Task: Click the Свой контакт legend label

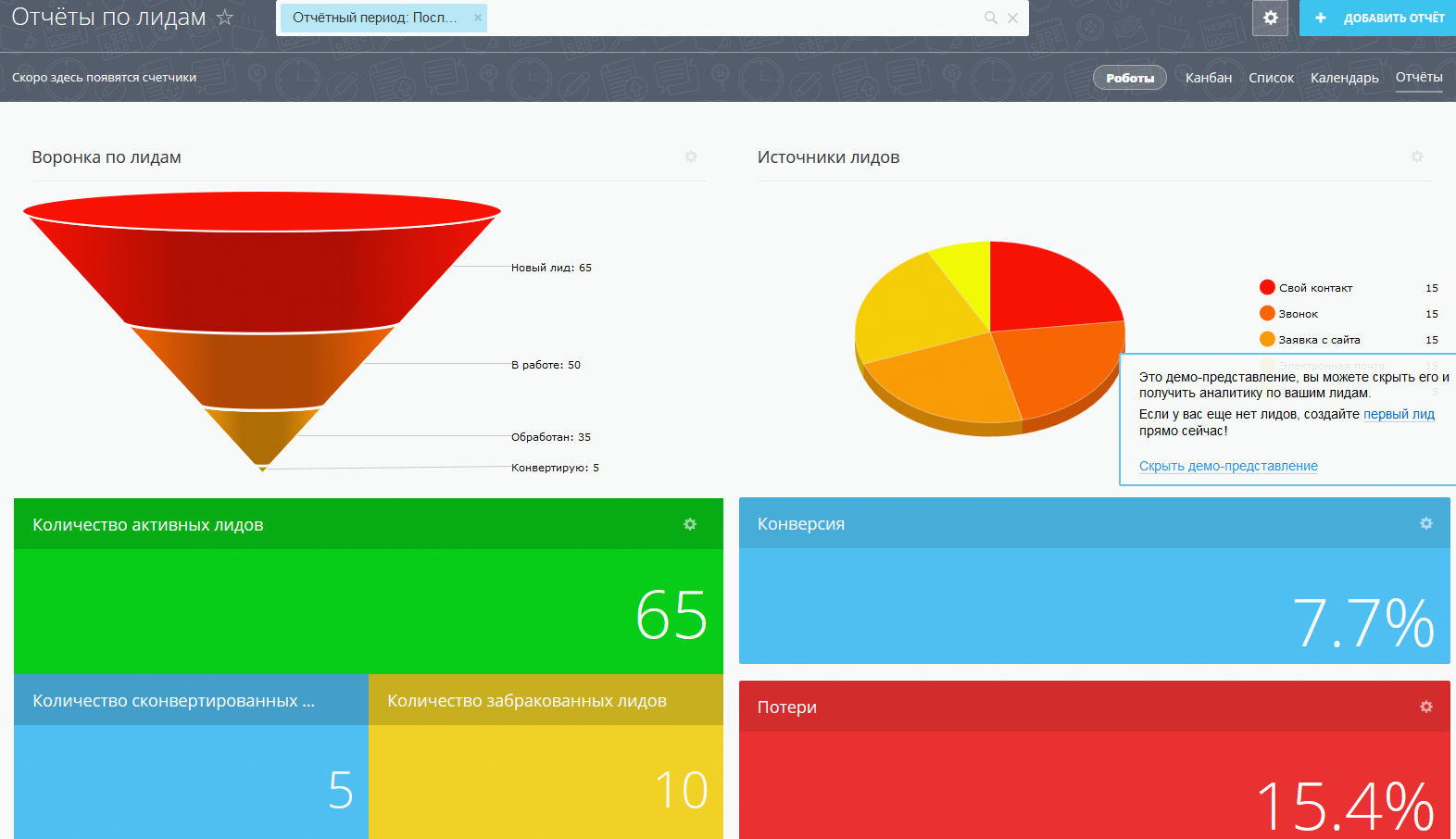Action: coord(1315,288)
